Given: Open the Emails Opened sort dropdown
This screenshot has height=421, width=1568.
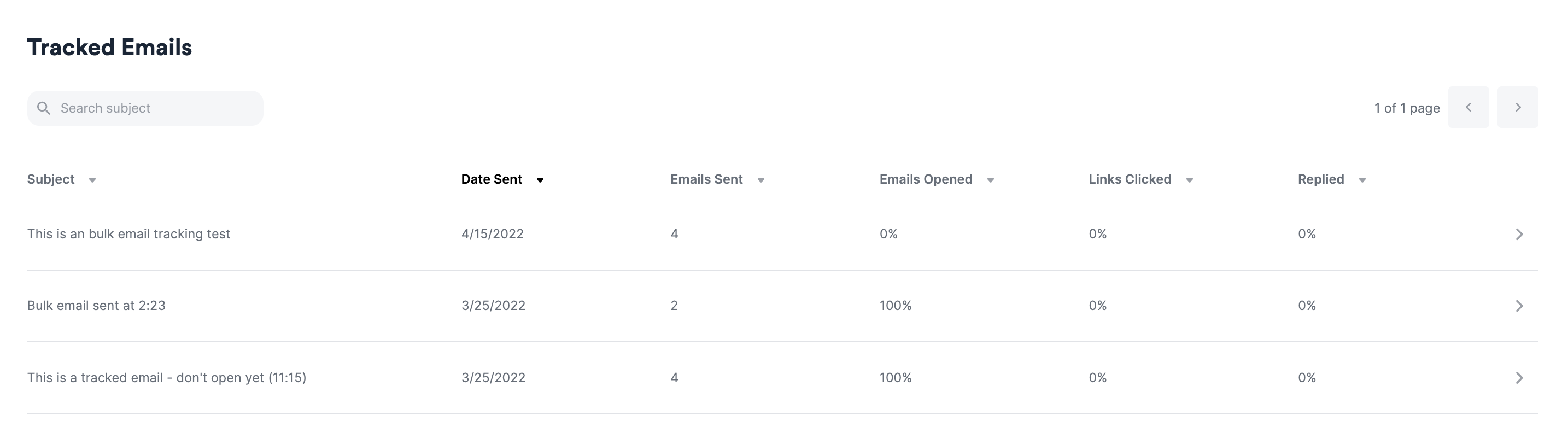Looking at the screenshot, I should tap(991, 180).
